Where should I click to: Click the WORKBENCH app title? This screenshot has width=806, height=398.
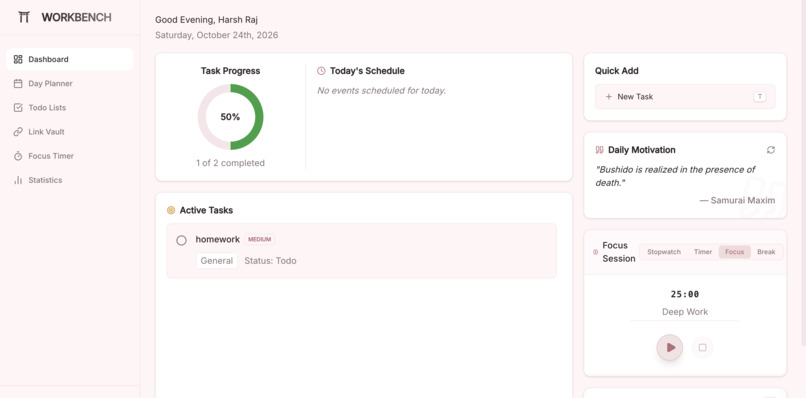click(x=76, y=17)
